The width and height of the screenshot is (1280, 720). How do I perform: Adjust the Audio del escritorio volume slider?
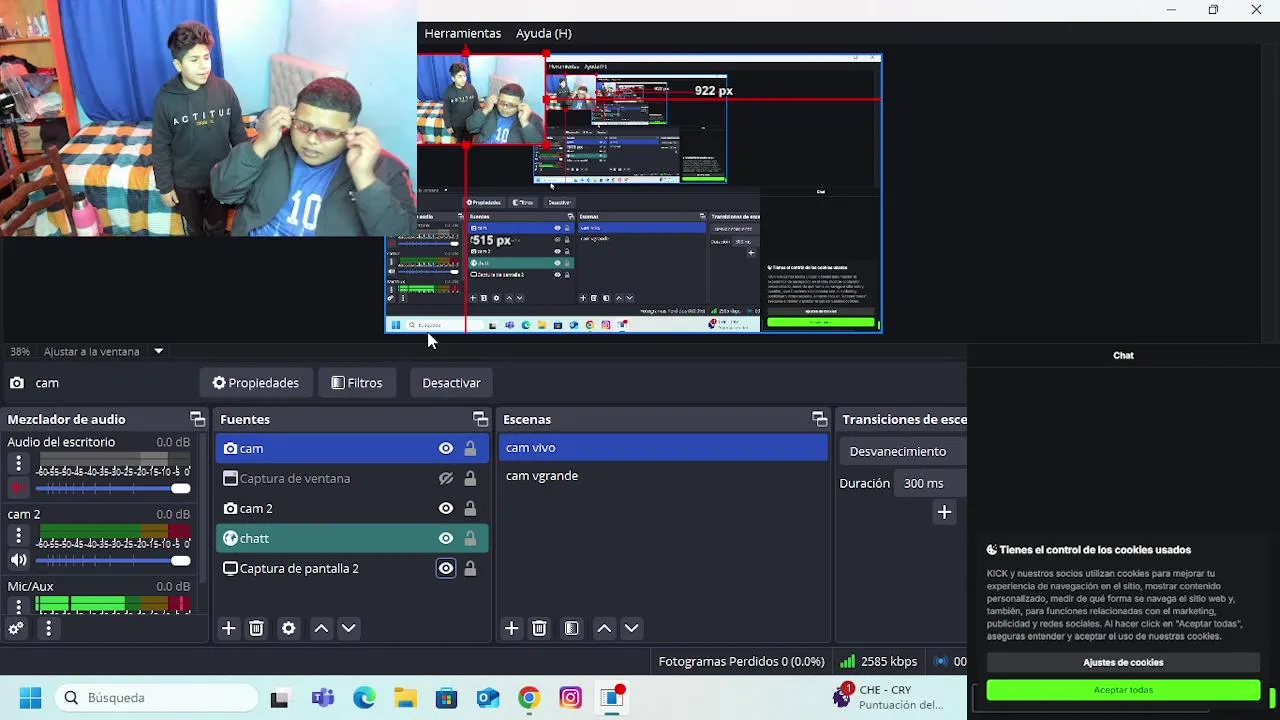pos(113,488)
